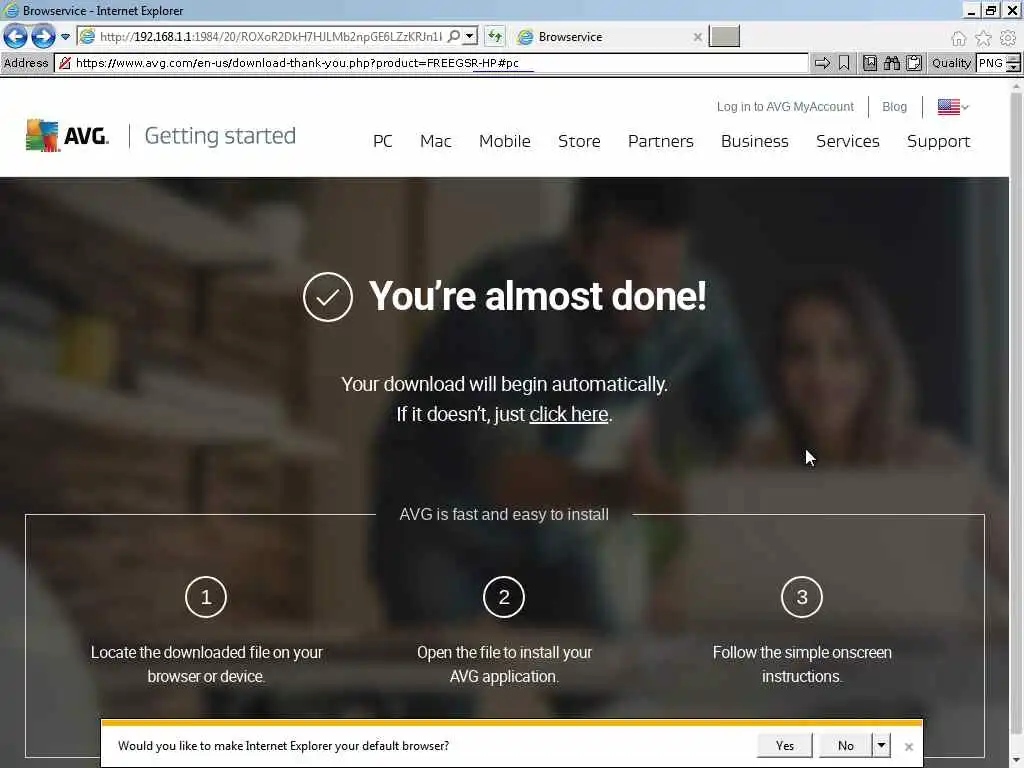Click 'Locate the downloaded file' step text
The width and height of the screenshot is (1024, 768).
coord(206,664)
